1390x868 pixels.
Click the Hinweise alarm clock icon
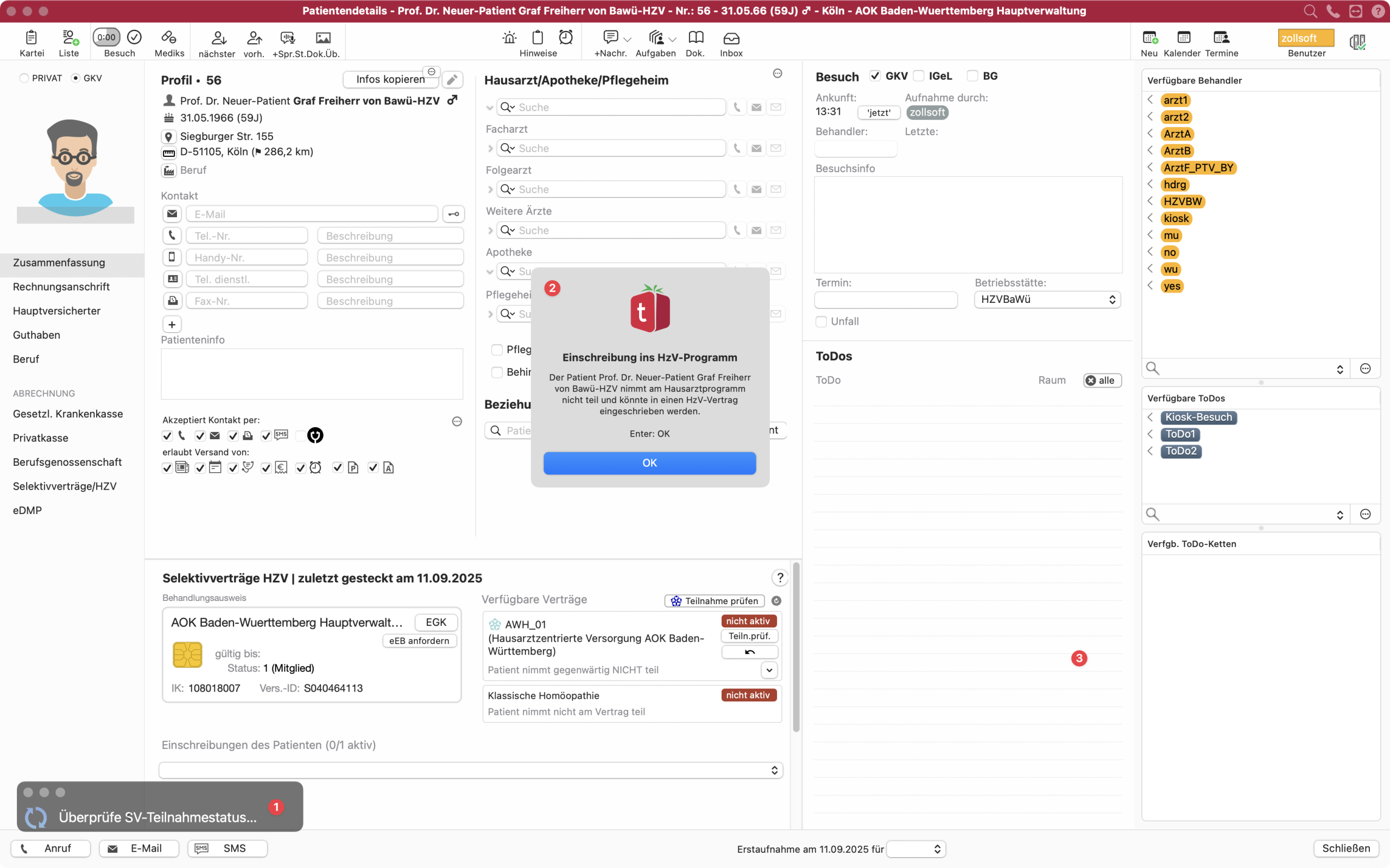tap(566, 37)
